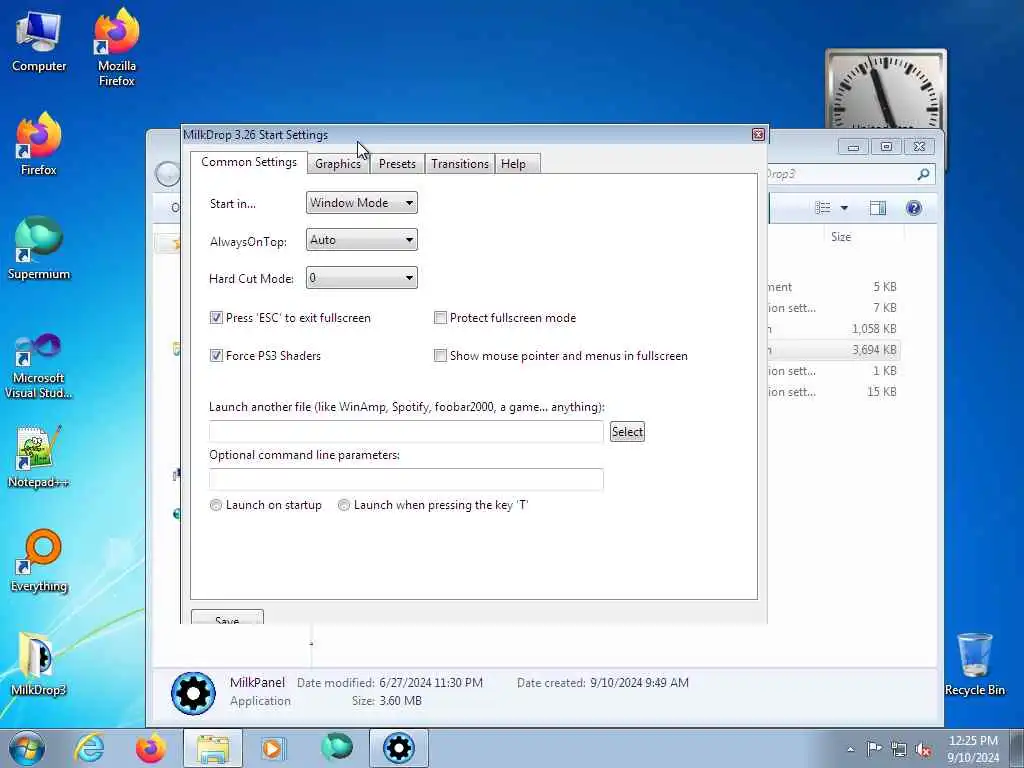Image resolution: width=1024 pixels, height=768 pixels.
Task: Open the Everything desktop shortcut
Action: tap(39, 562)
